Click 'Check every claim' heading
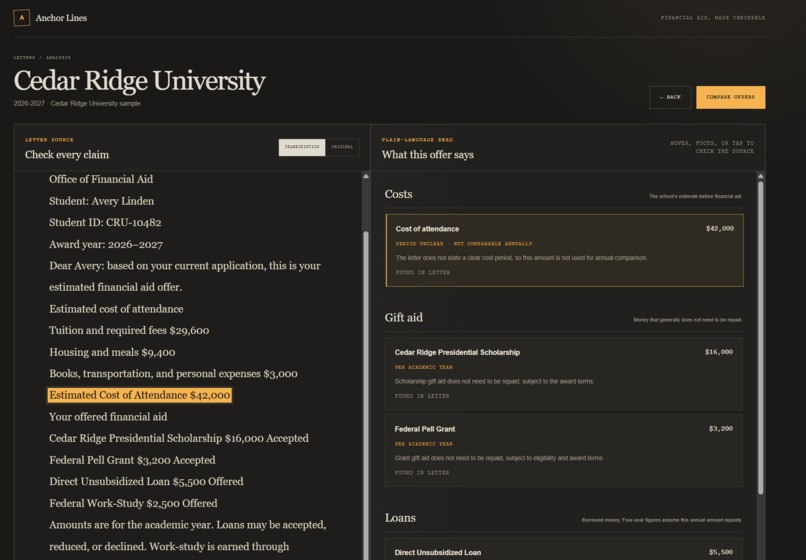Screen dimensions: 806x560 pyautogui.click(x=67, y=155)
